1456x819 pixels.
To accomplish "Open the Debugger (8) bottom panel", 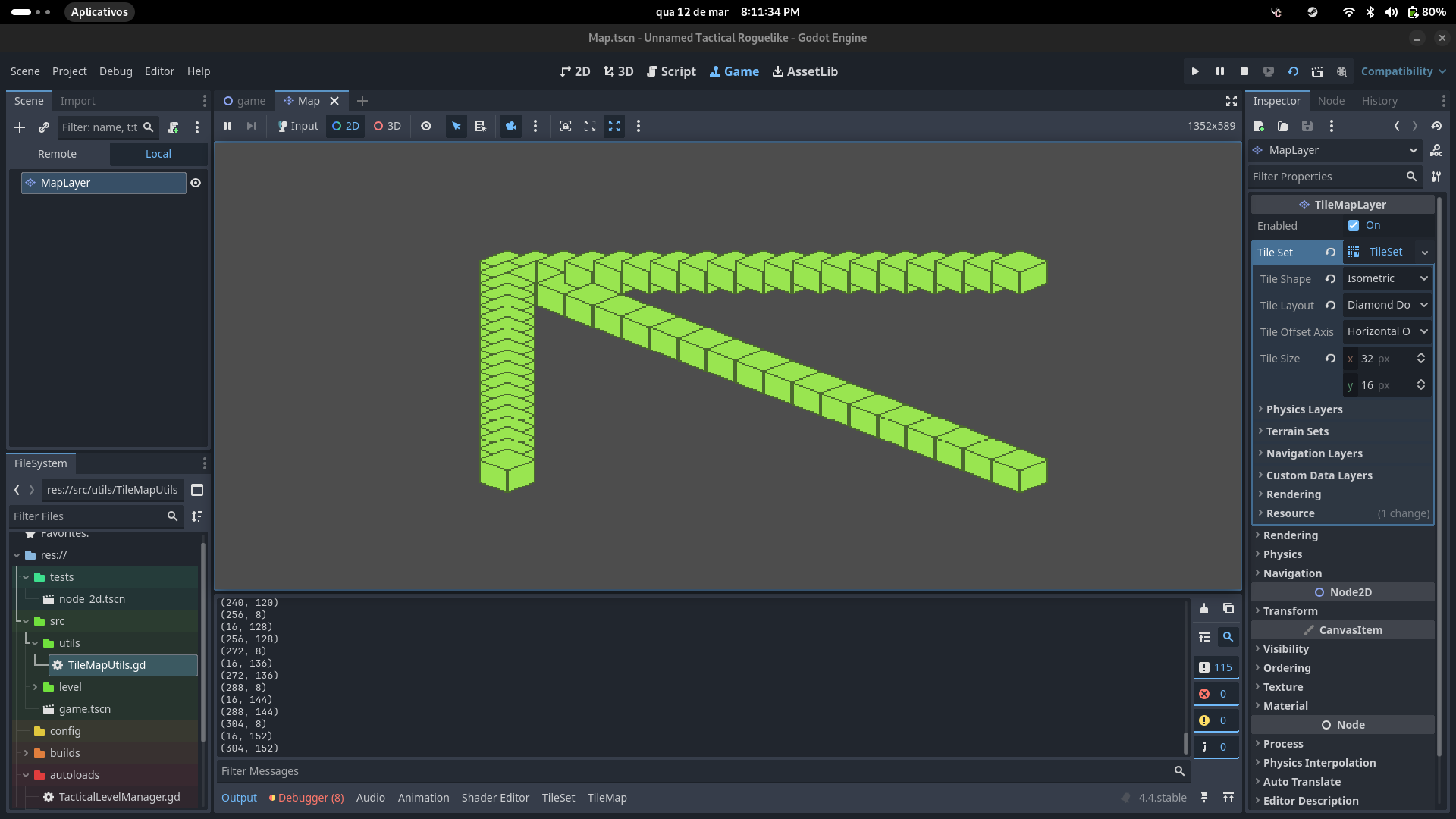I will [x=306, y=798].
